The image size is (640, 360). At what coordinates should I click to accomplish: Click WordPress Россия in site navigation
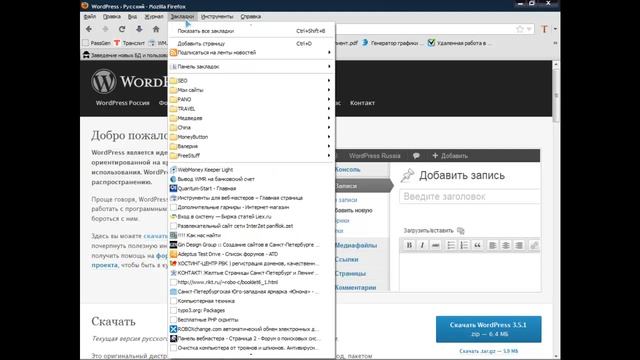pyautogui.click(x=122, y=103)
